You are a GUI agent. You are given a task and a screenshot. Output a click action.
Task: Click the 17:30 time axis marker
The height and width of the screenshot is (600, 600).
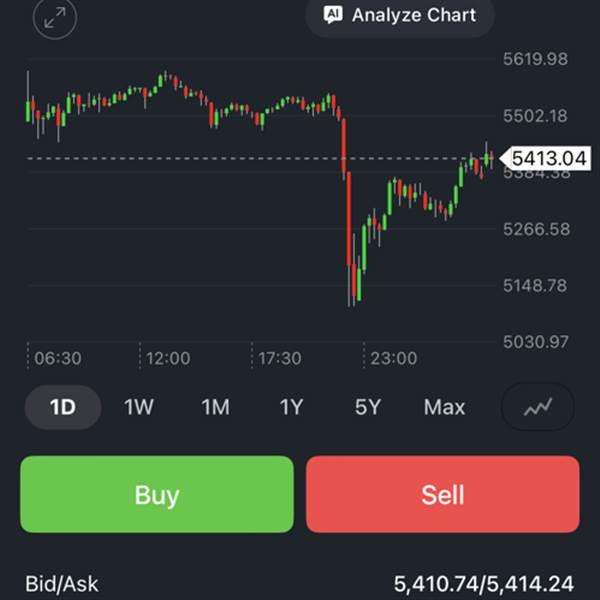pos(280,359)
